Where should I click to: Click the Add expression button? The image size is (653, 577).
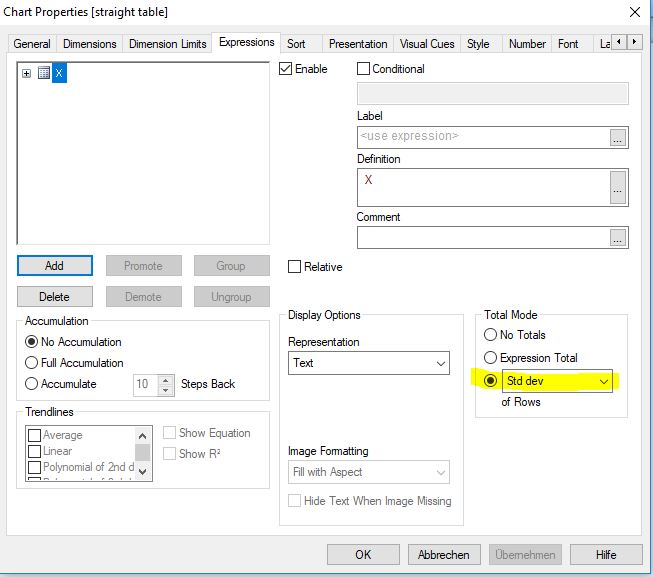click(55, 266)
